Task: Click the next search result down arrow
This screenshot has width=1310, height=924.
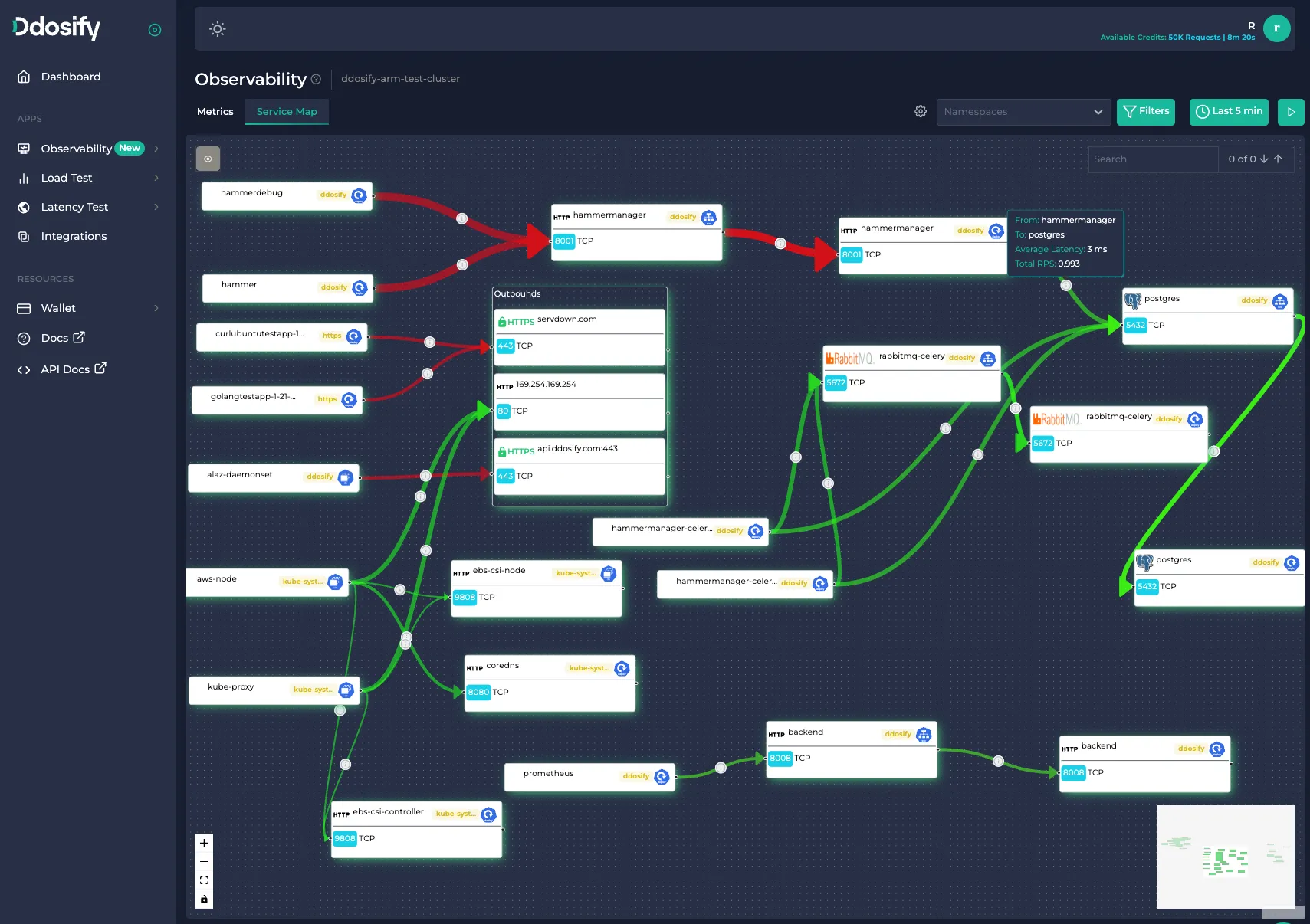Action: coord(1264,159)
